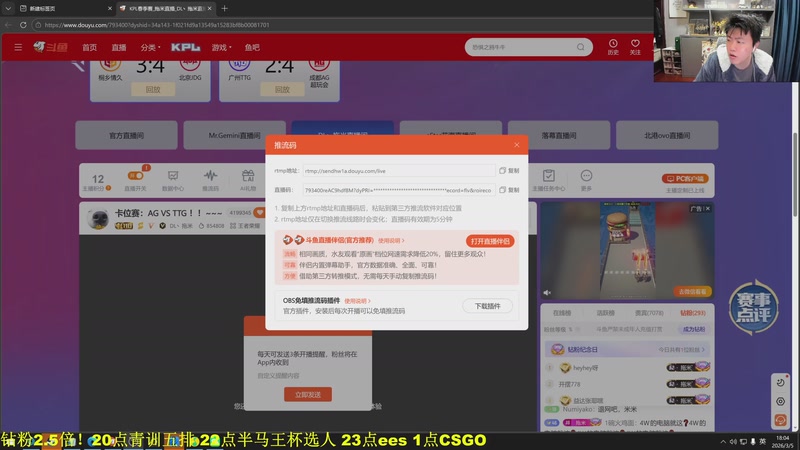Switch to the 官方直播间 tab
The image size is (800, 450).
[x=127, y=135]
